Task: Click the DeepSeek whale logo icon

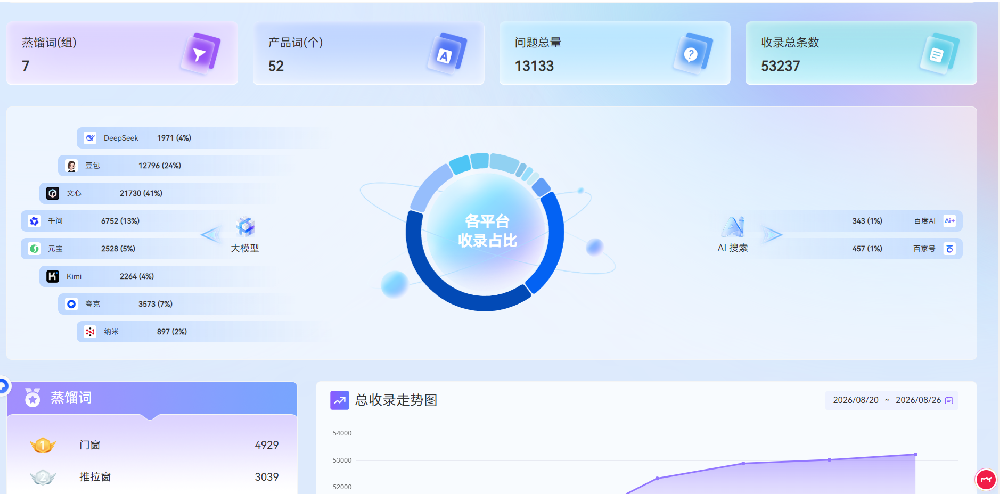Action: coord(90,138)
